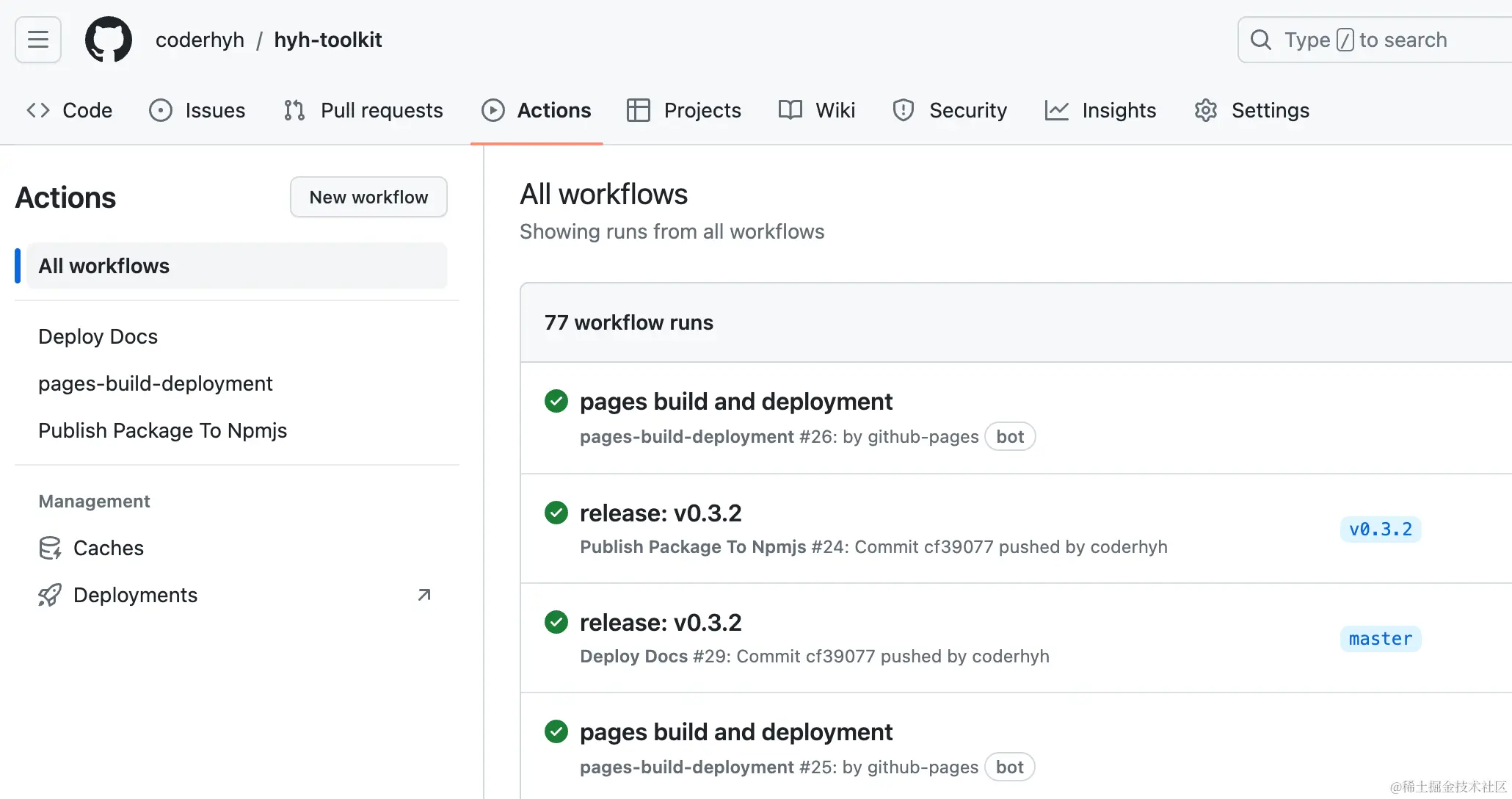
Task: Click the Issues circle-dot icon
Action: point(161,110)
